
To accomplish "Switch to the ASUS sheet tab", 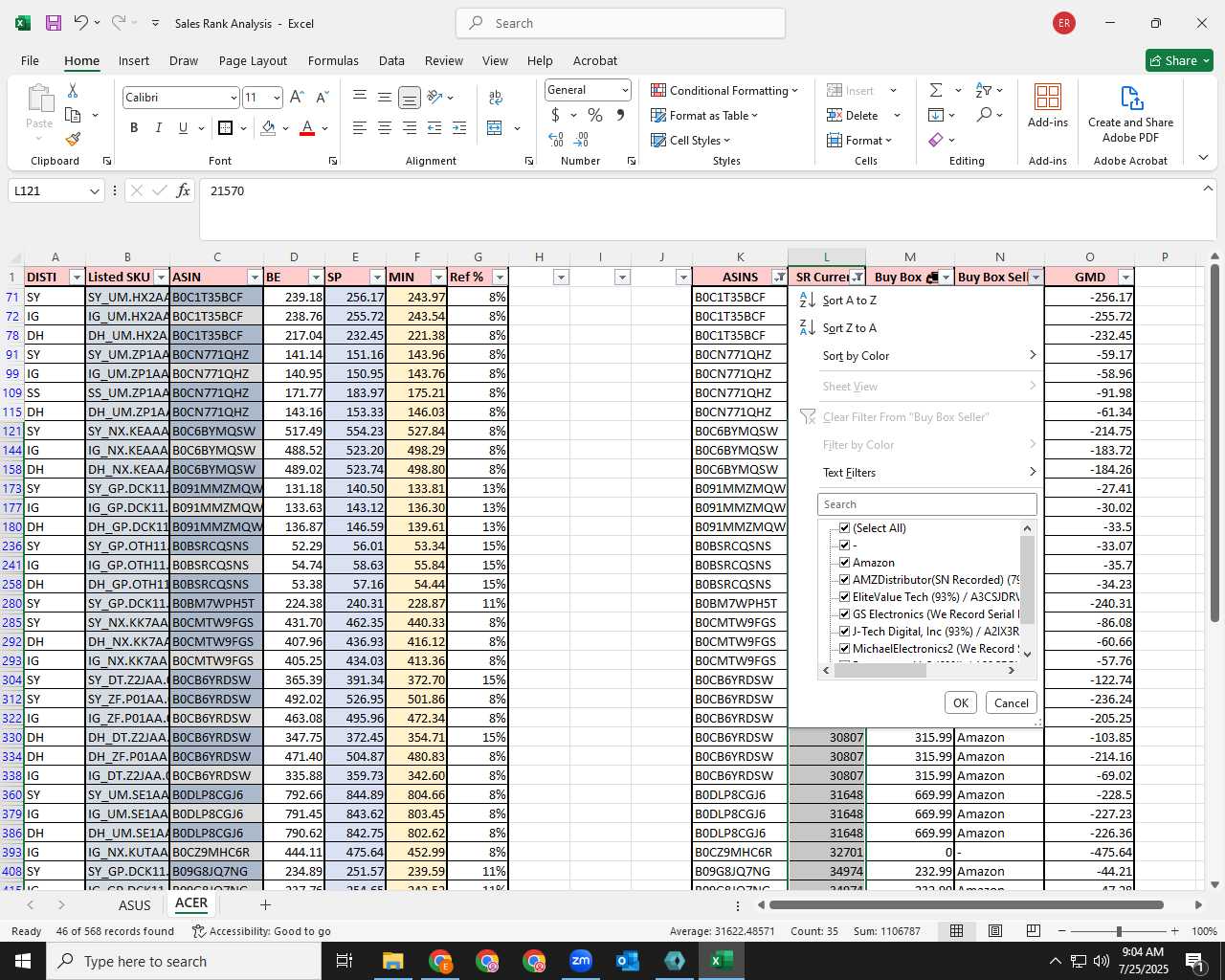I will 135,905.
